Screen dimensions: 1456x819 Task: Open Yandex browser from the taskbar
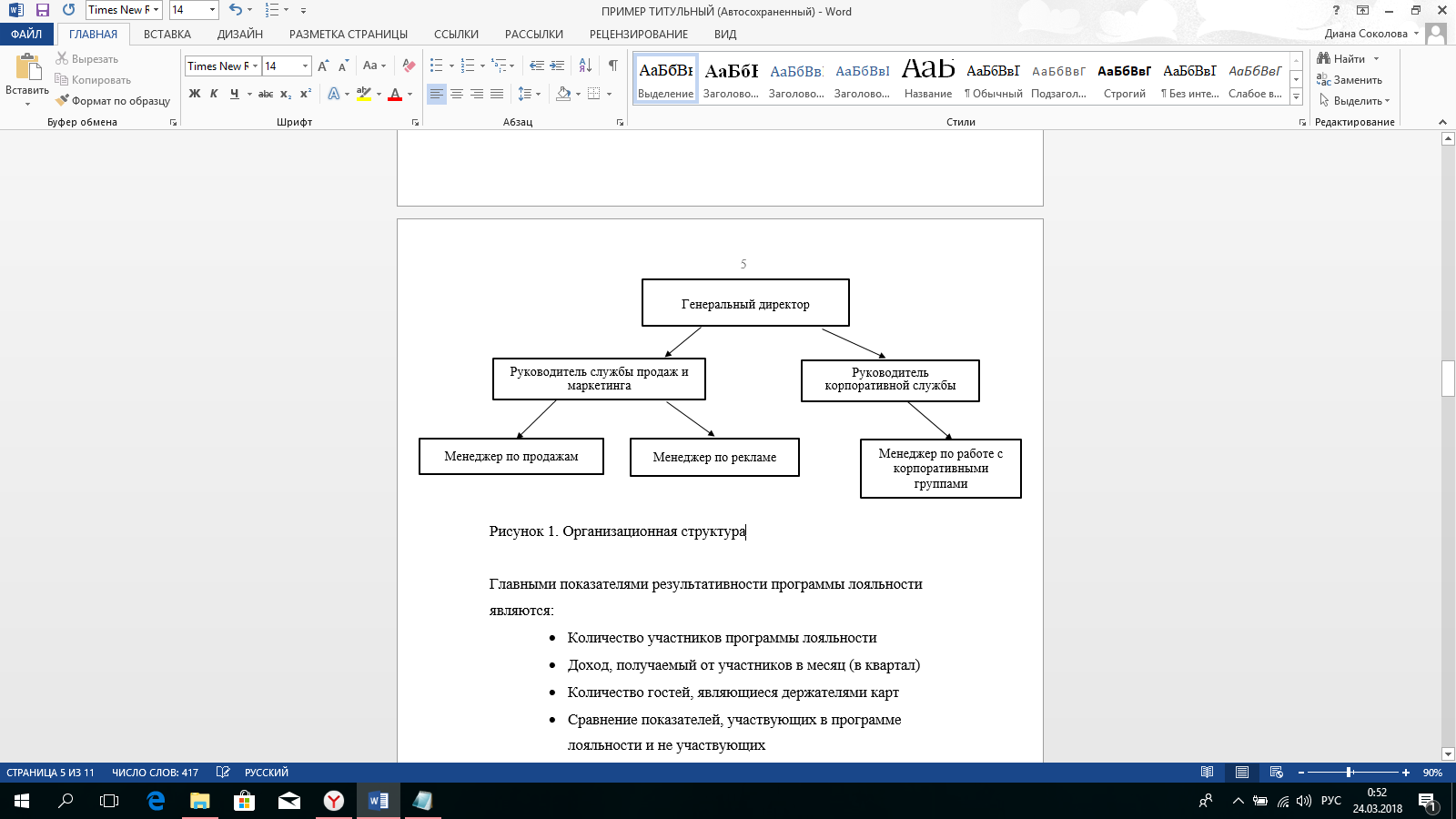coord(334,801)
